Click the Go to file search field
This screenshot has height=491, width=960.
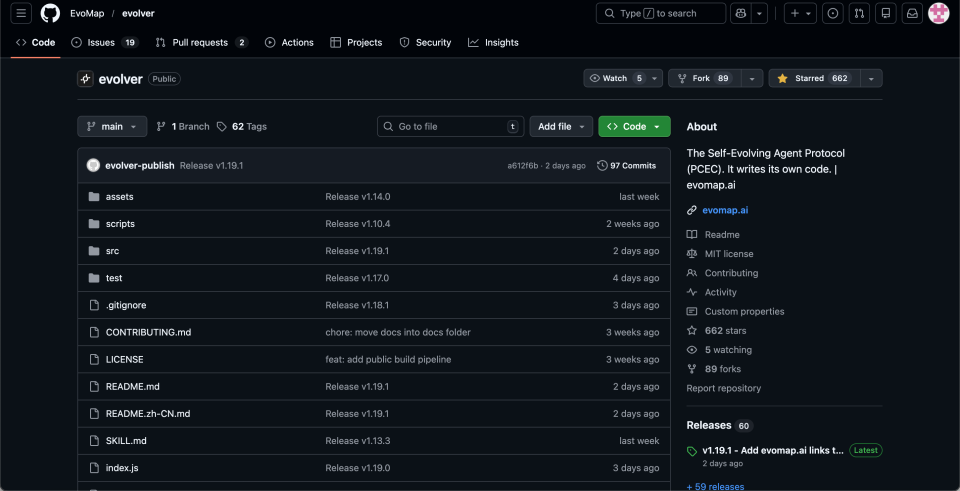451,126
